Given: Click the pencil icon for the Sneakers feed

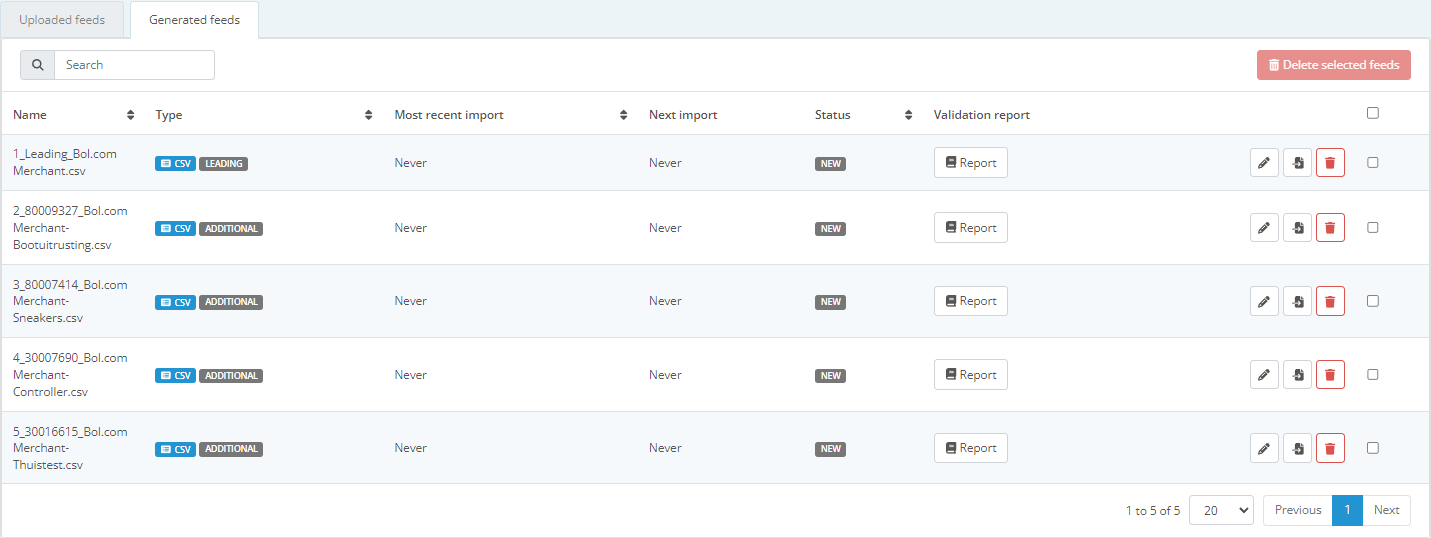Looking at the screenshot, I should pos(1264,301).
